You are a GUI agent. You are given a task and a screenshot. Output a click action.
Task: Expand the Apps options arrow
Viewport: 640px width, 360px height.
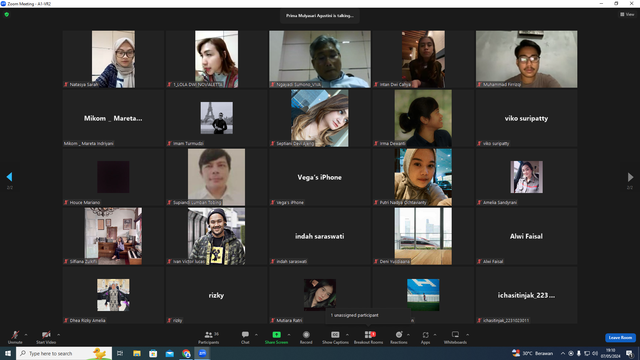[x=435, y=335]
